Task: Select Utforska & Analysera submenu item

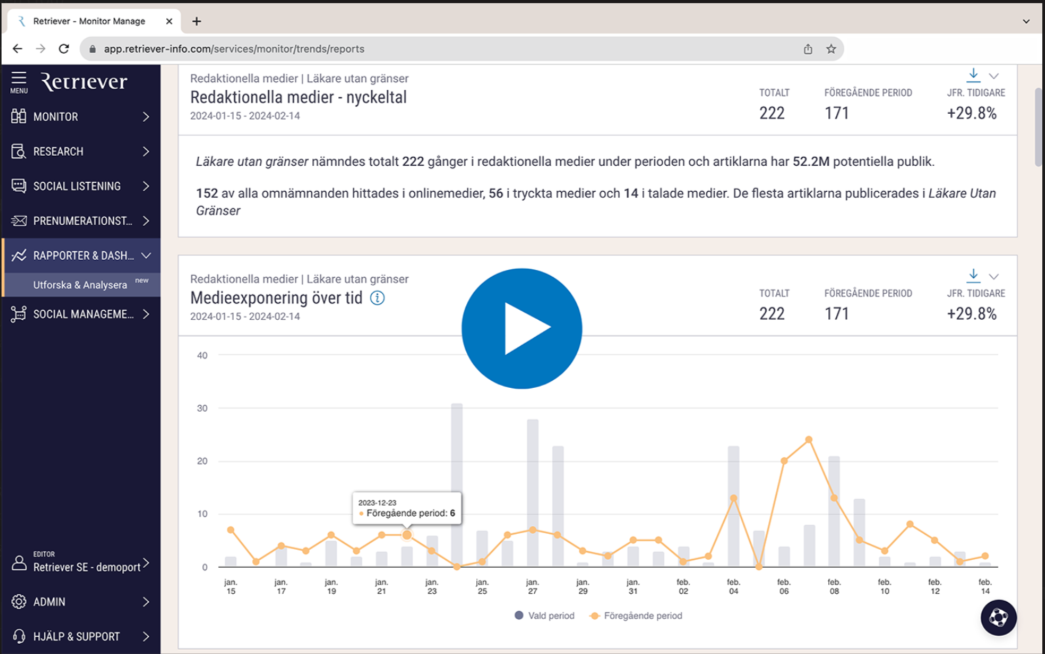Action: 81,285
